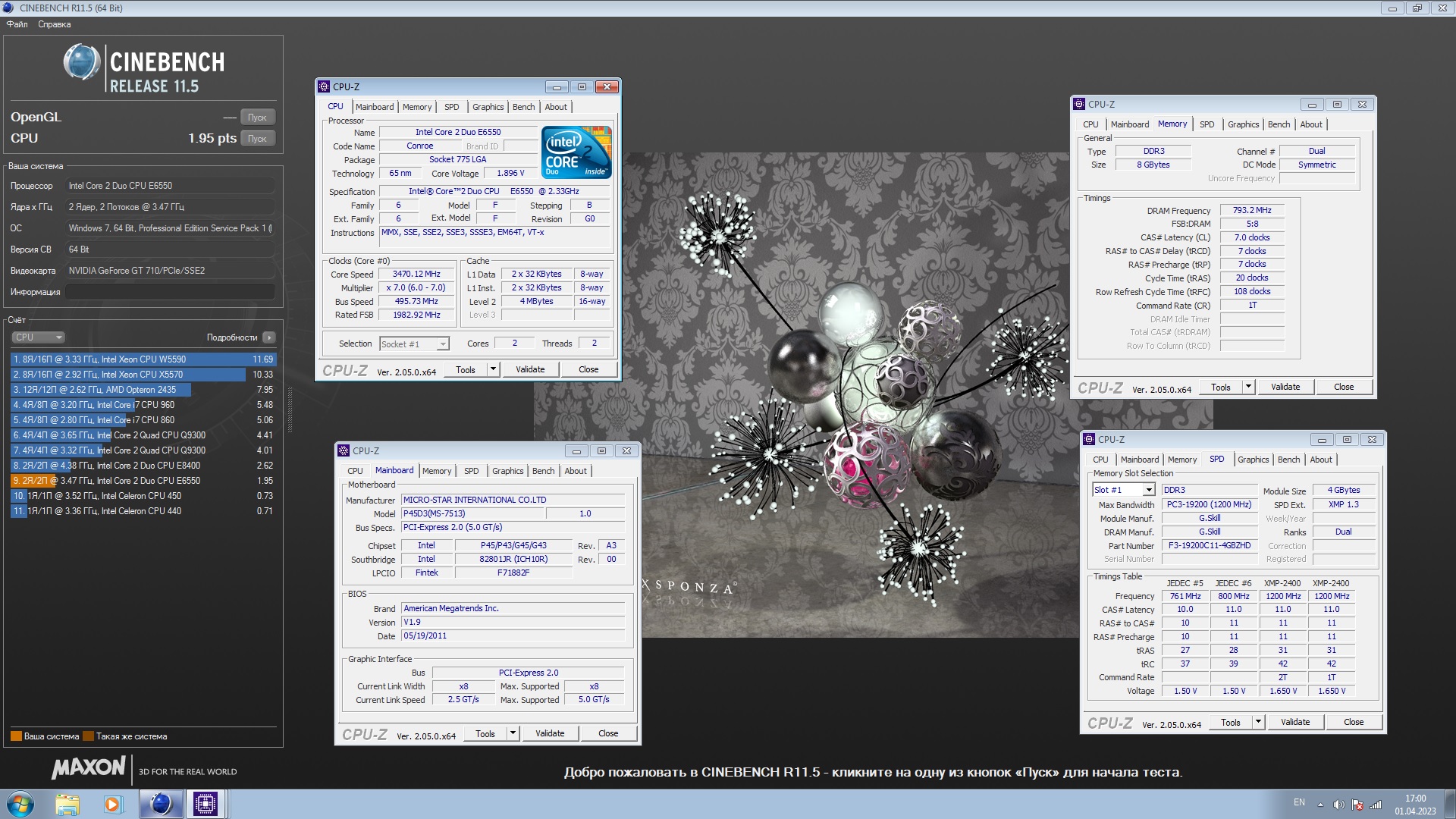Click the P45D3(MS-7513) model field
The height and width of the screenshot is (819, 1456).
[x=472, y=513]
